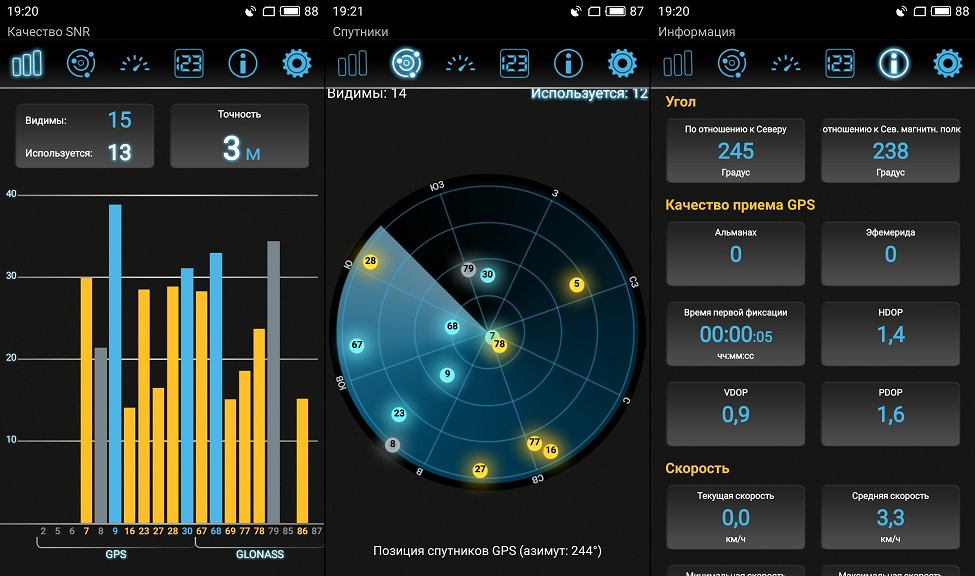Tap the gray bar for satellite 79

(x=274, y=382)
